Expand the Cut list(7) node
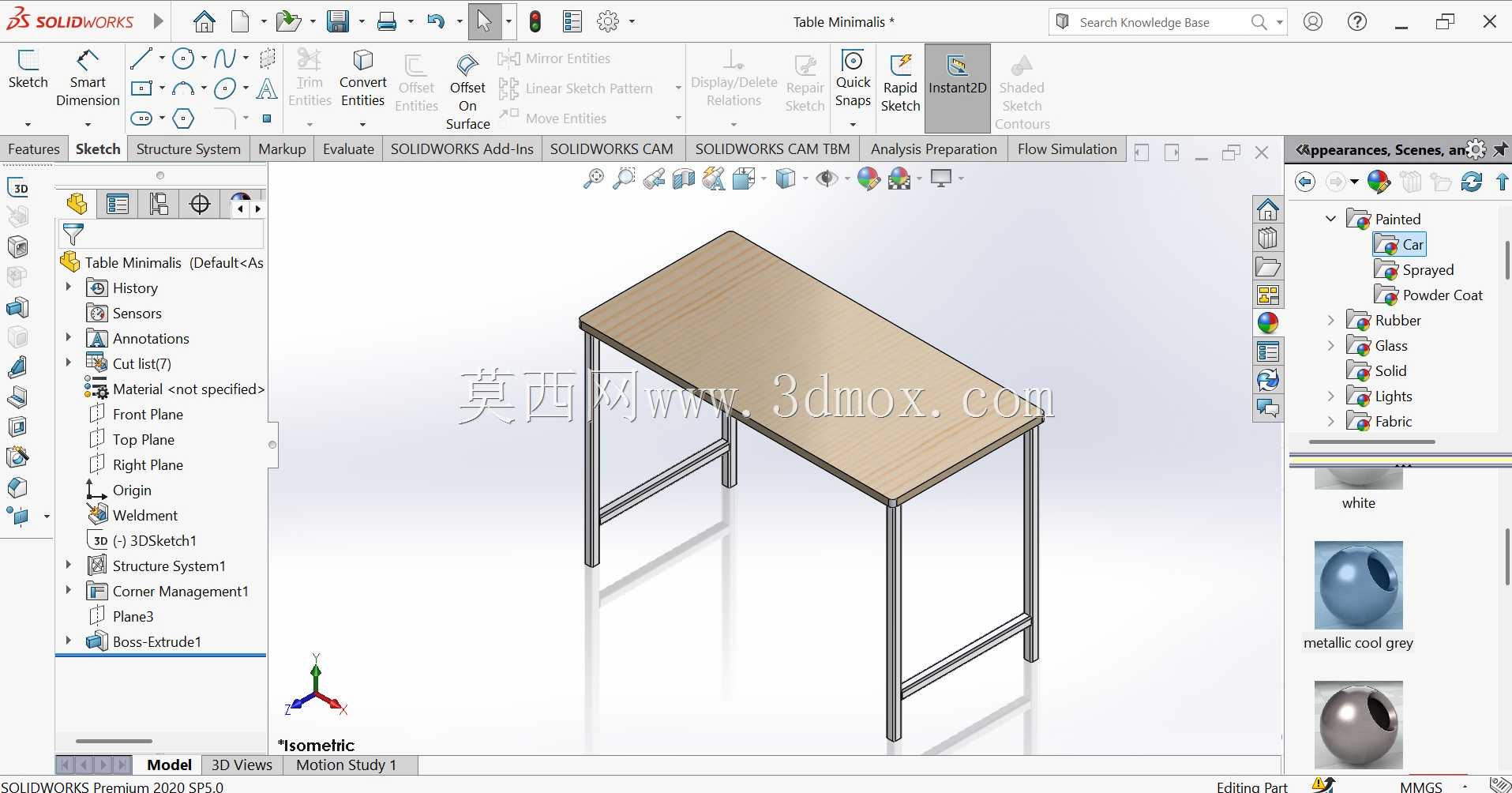 pyautogui.click(x=69, y=363)
